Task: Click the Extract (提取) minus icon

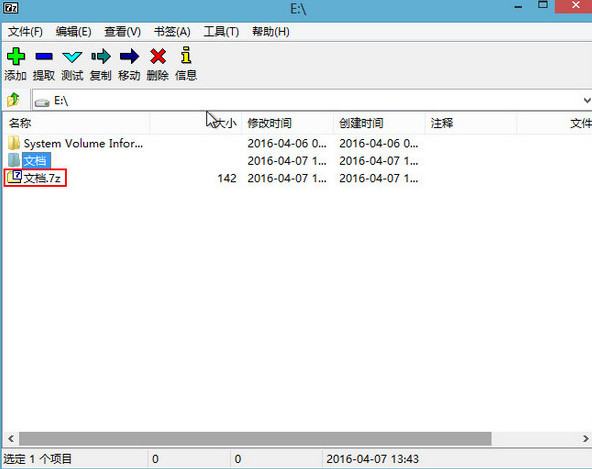Action: (44, 57)
